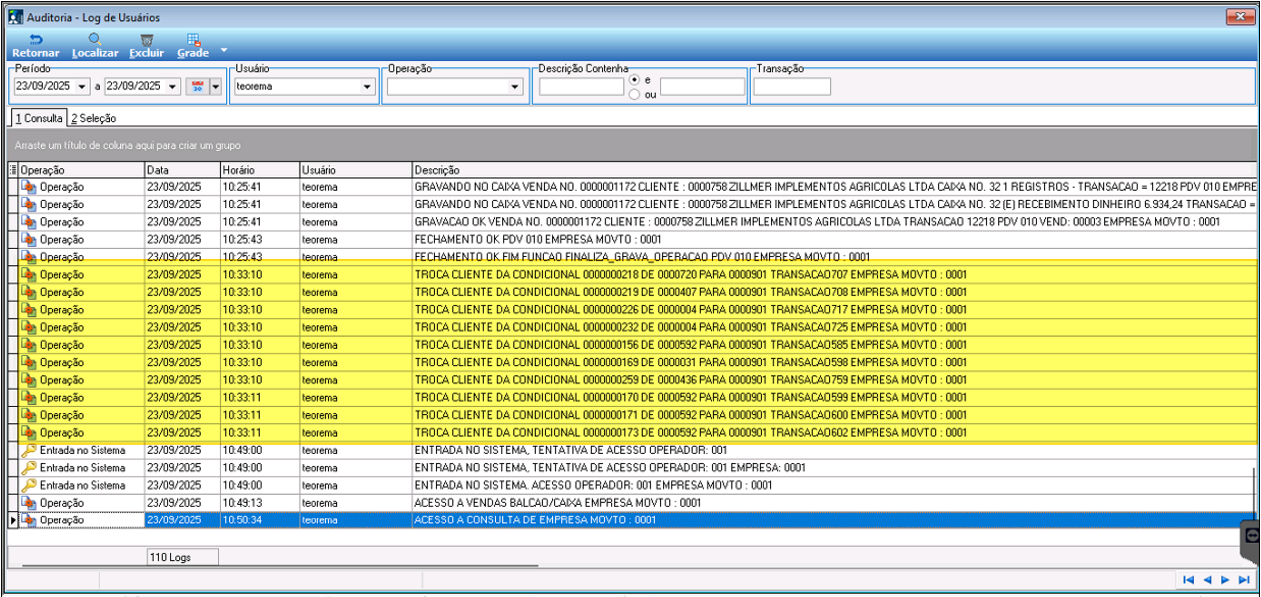Click the Descrição column header
The width and height of the screenshot is (1261, 597).
(834, 170)
